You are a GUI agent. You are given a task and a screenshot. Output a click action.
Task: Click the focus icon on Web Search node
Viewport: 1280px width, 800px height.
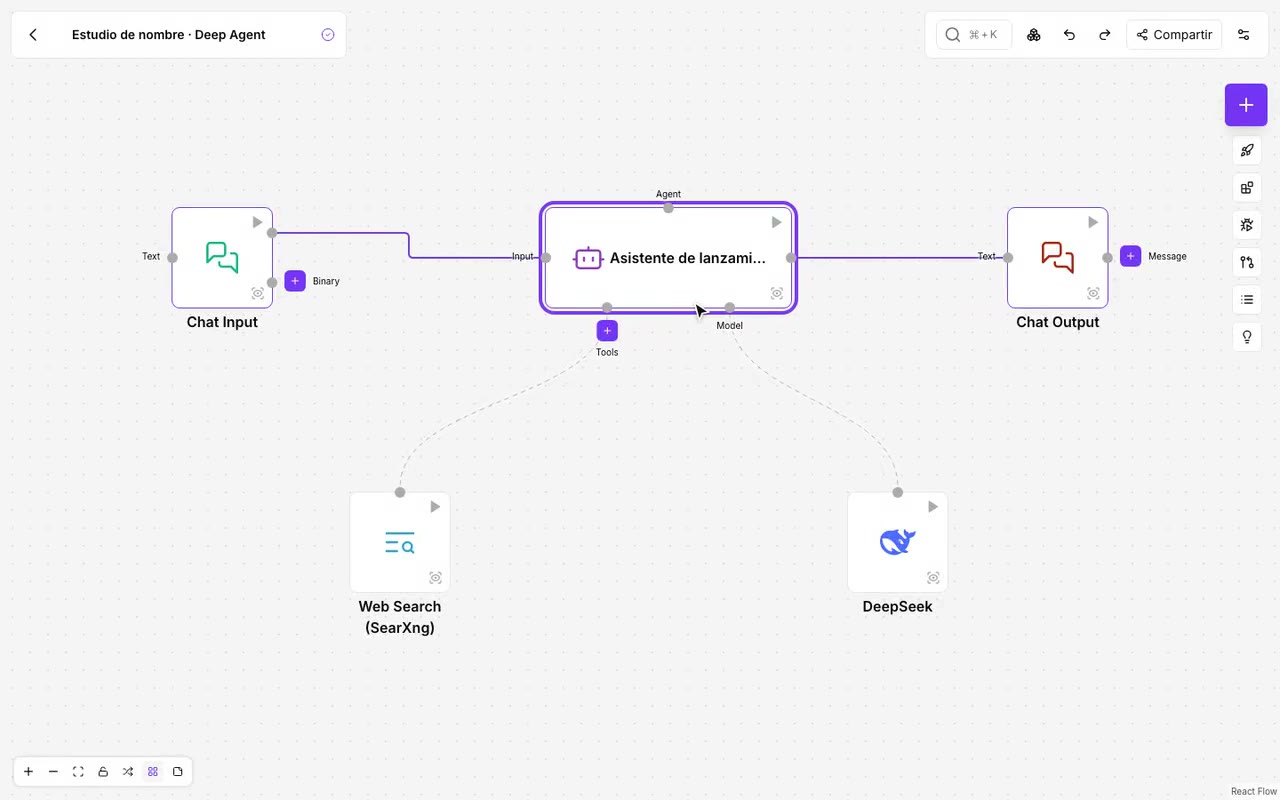(x=436, y=578)
